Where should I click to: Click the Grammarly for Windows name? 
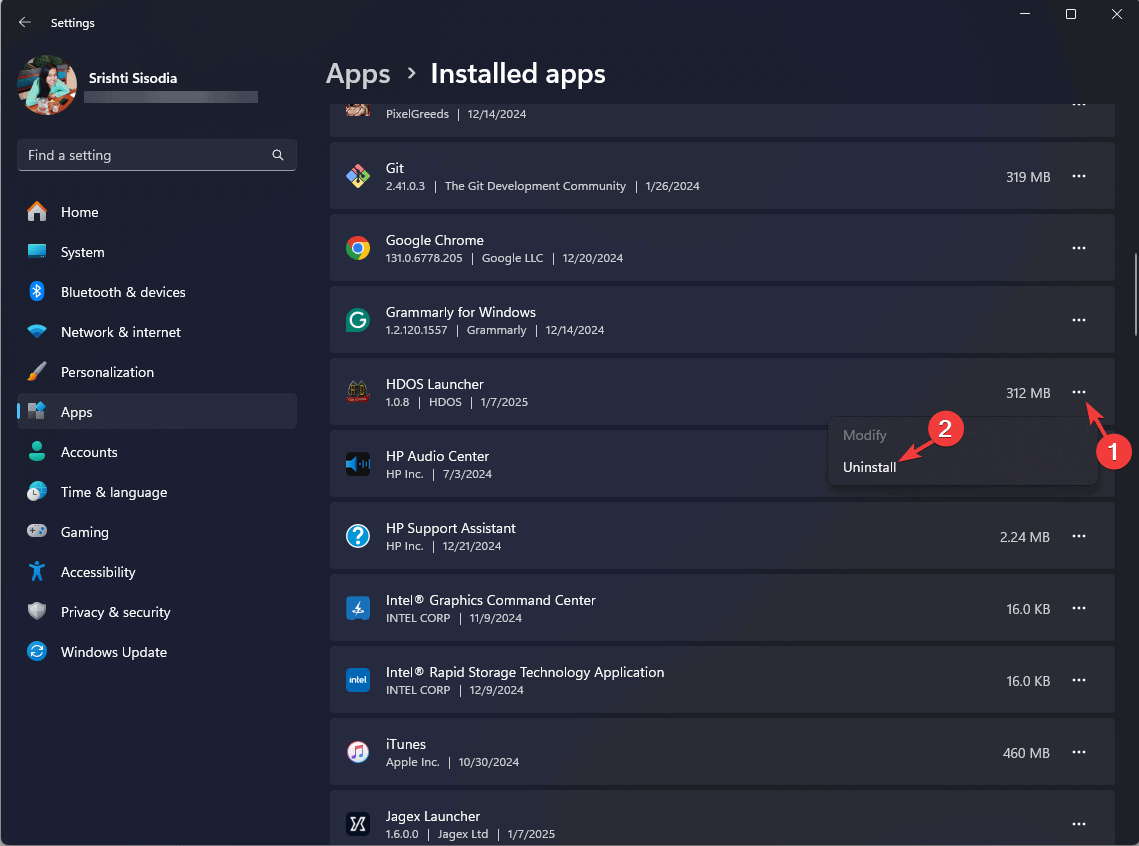click(x=461, y=312)
